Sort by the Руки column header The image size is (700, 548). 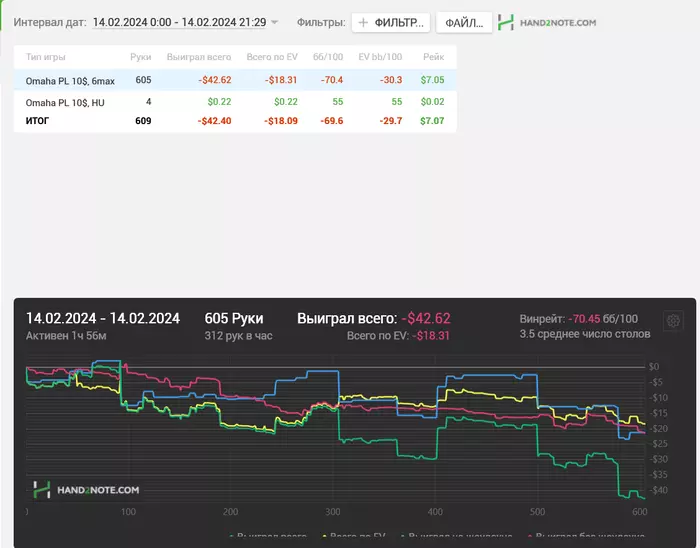click(x=141, y=58)
